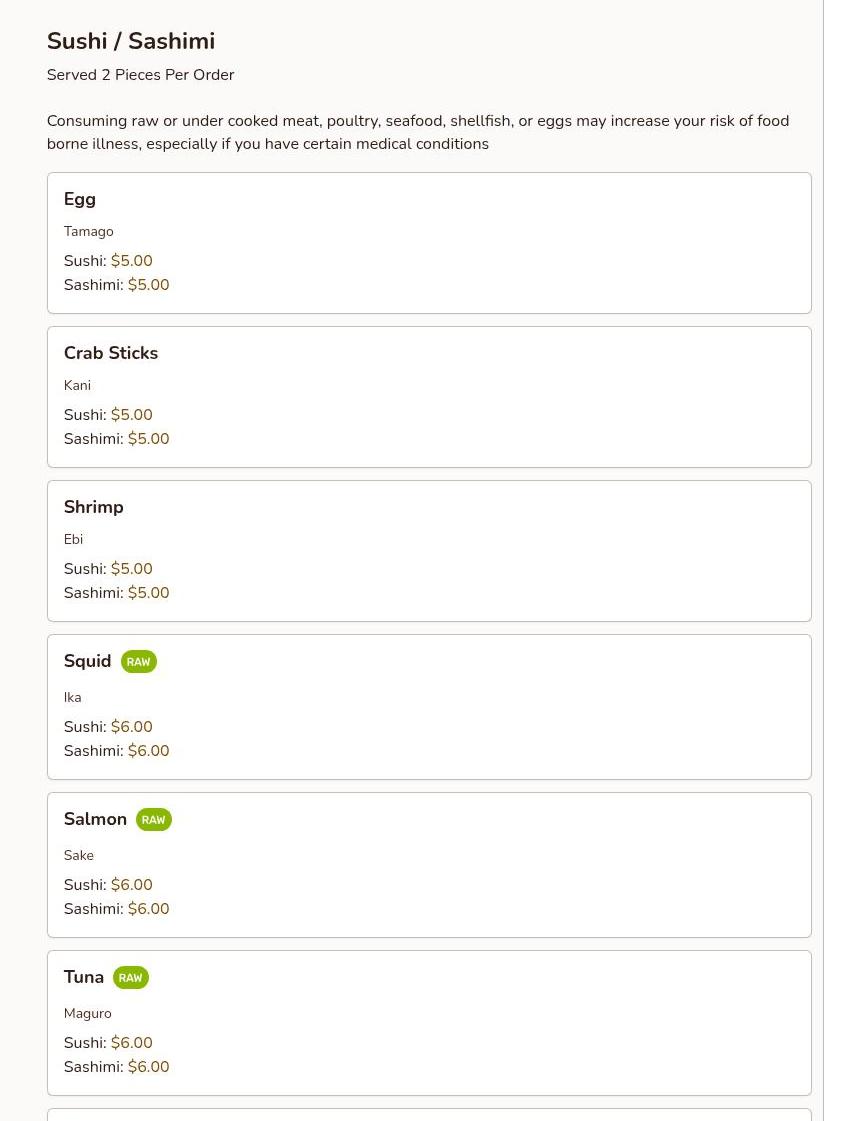Click the Served 2 Pieces Per Order note
Image resolution: width=844 pixels, height=1121 pixels.
click(141, 75)
